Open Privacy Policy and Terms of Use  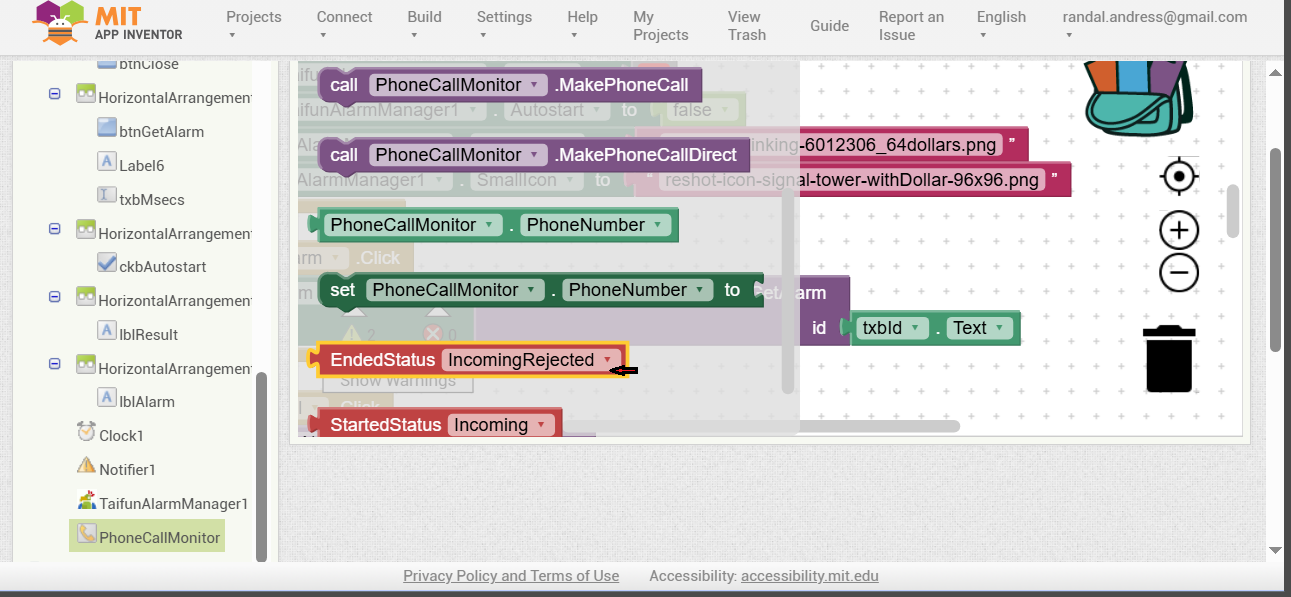(511, 576)
